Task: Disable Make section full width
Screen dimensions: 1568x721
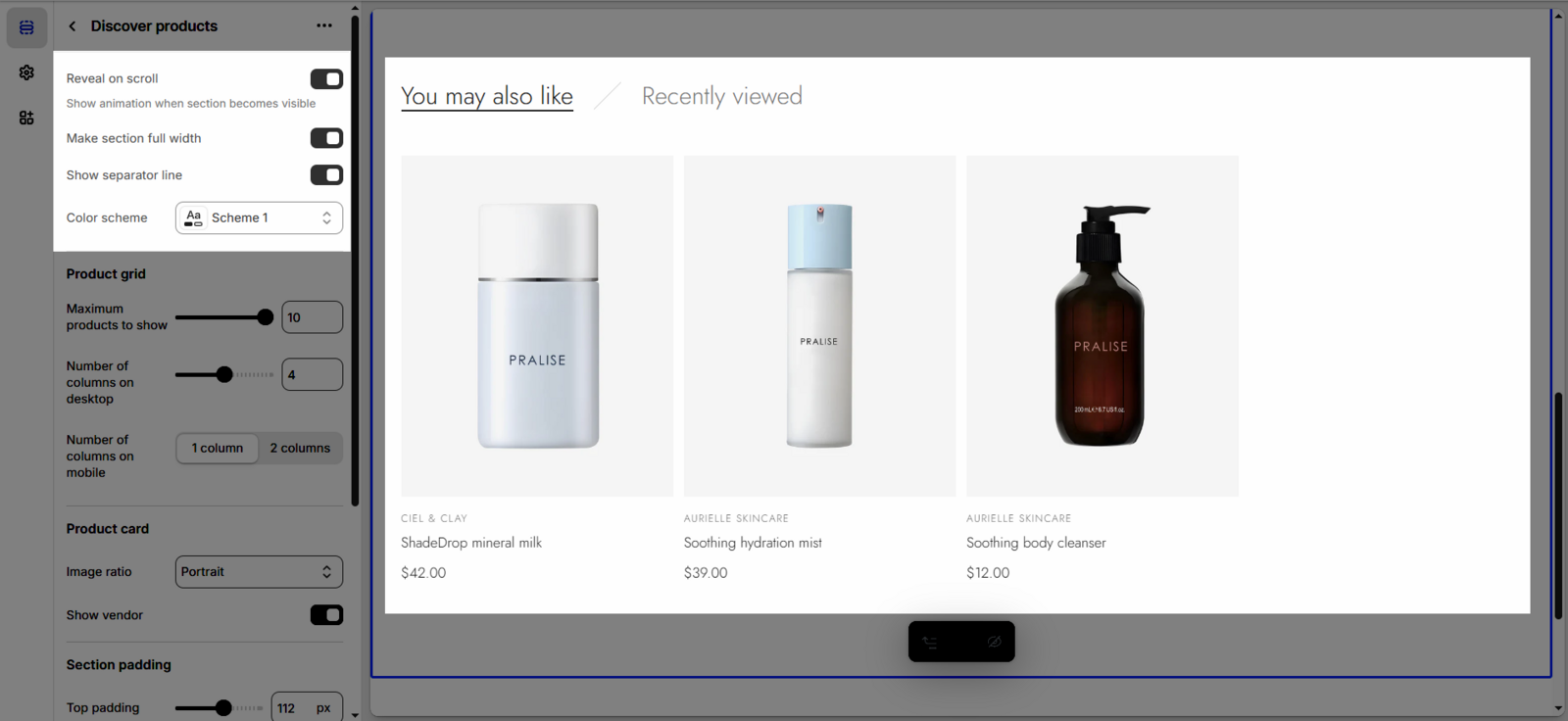Action: pyautogui.click(x=326, y=138)
